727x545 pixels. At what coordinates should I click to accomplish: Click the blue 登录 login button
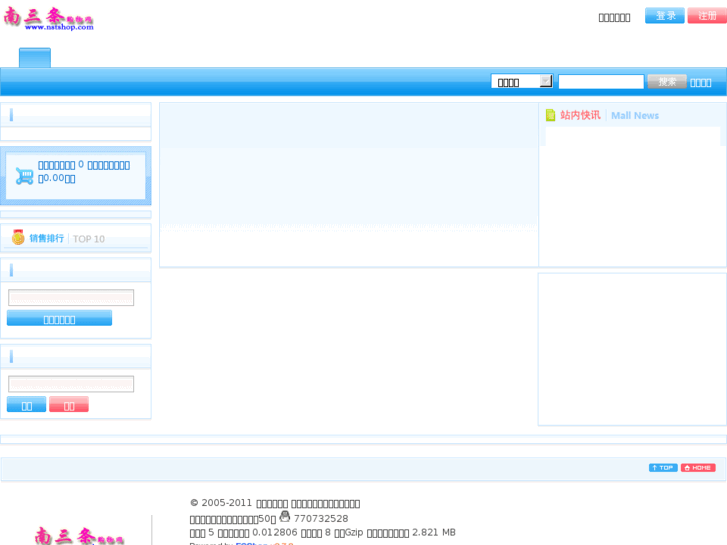click(x=664, y=15)
